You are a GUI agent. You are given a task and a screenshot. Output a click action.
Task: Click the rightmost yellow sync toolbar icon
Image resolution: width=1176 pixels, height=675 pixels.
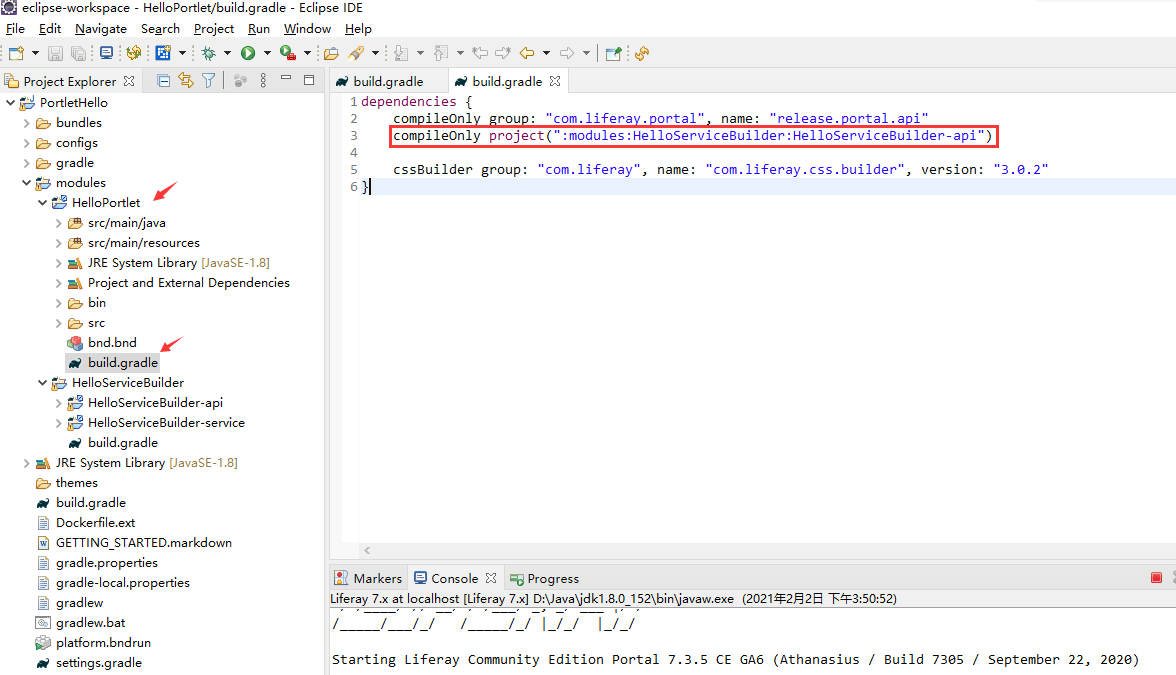click(x=642, y=53)
